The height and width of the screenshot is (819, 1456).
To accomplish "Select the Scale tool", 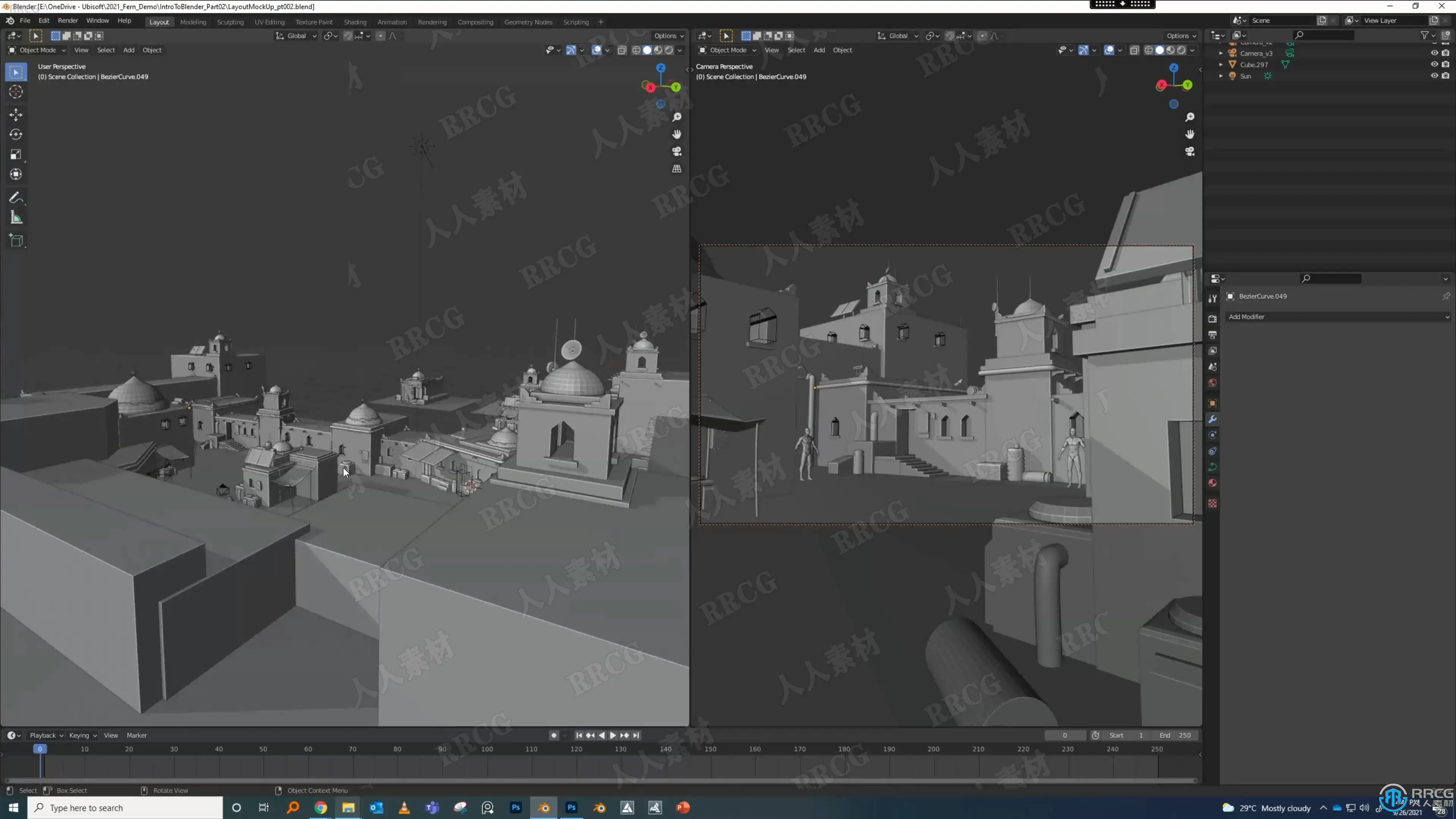I will click(16, 154).
